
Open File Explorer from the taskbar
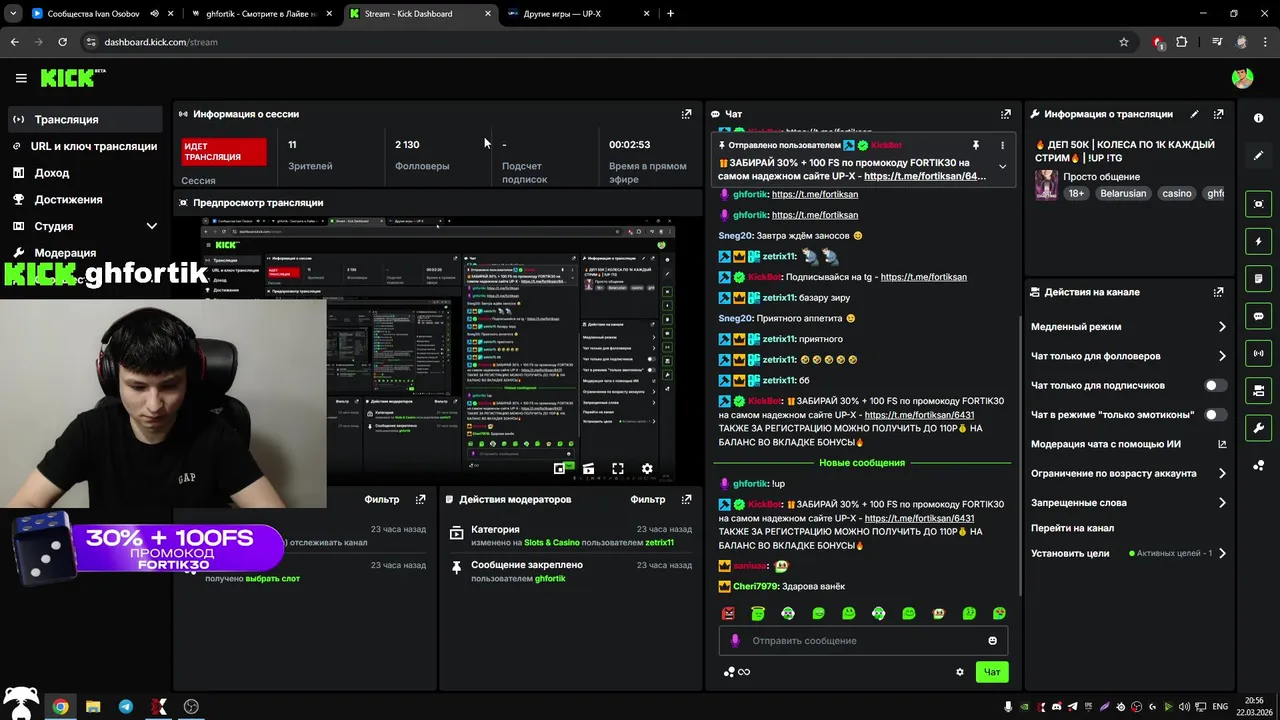[93, 707]
